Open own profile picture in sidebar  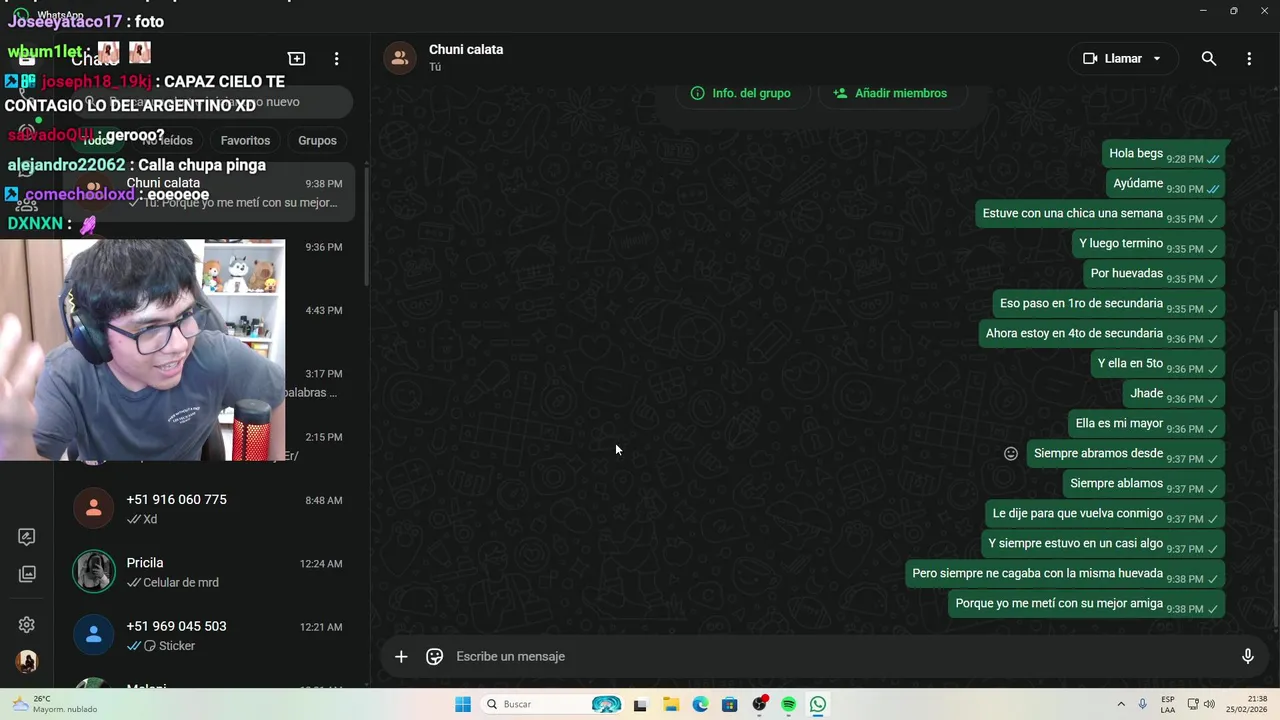[x=27, y=661]
